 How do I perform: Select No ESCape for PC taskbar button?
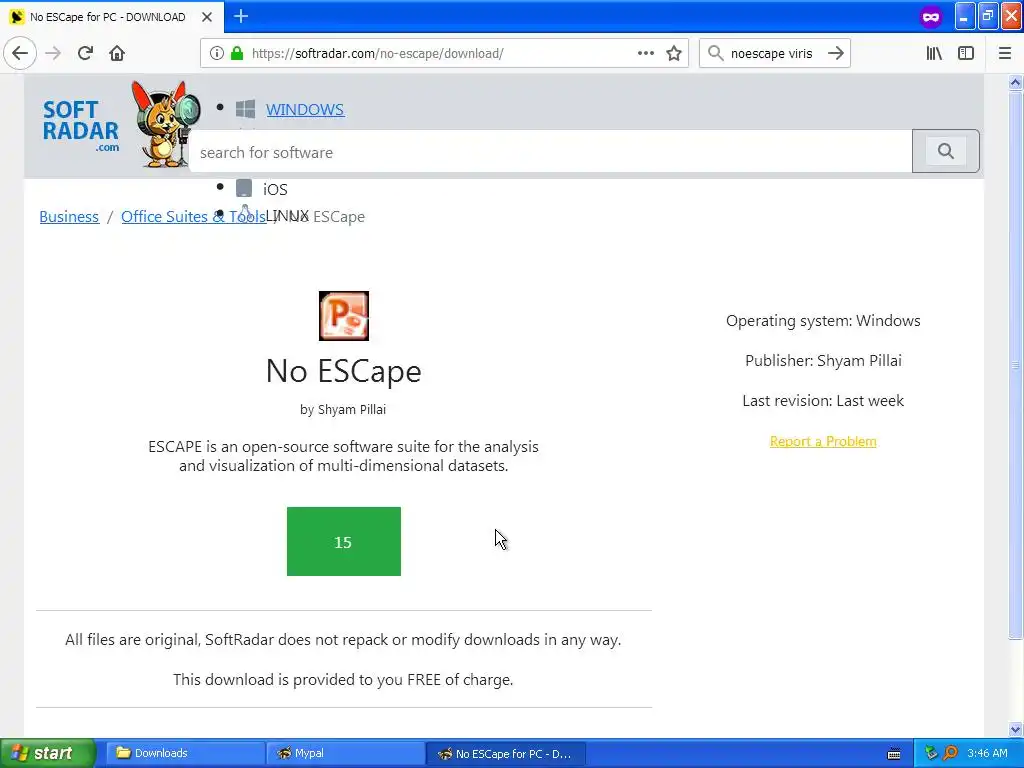coord(505,753)
